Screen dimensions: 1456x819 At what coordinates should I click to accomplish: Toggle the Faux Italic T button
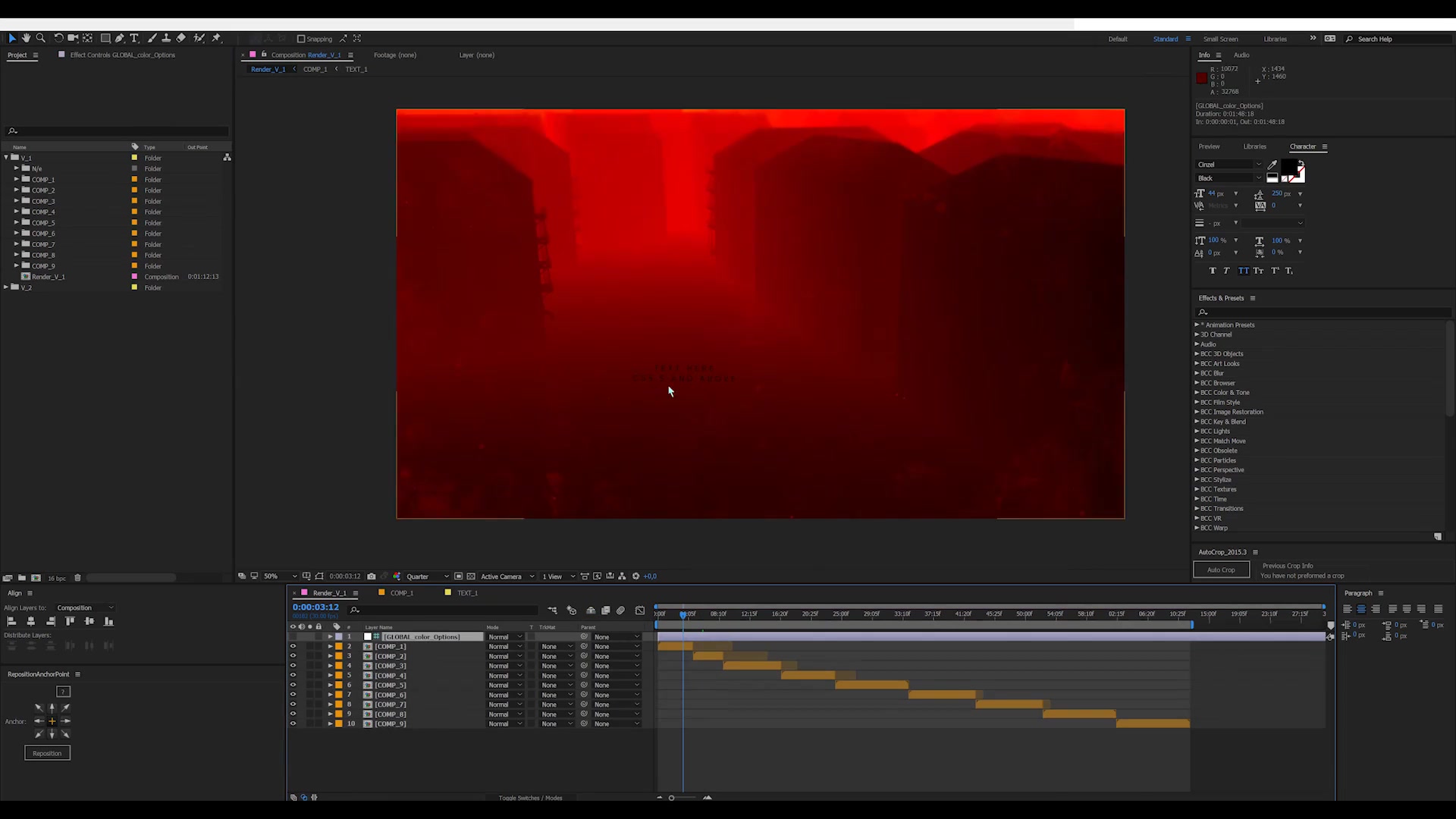tap(1226, 271)
